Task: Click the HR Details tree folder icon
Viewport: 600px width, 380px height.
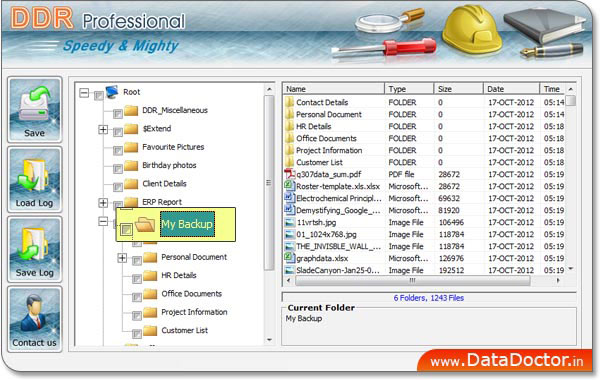Action: click(x=150, y=276)
